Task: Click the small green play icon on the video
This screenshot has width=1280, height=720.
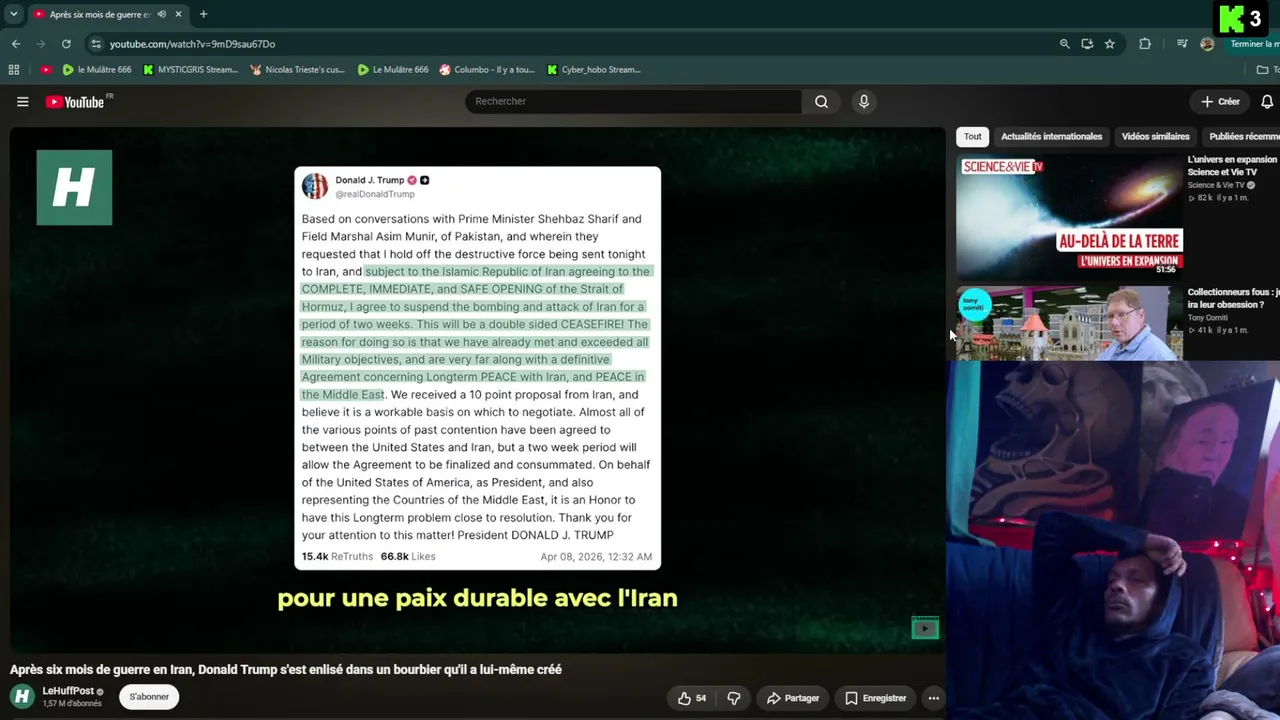Action: [925, 628]
